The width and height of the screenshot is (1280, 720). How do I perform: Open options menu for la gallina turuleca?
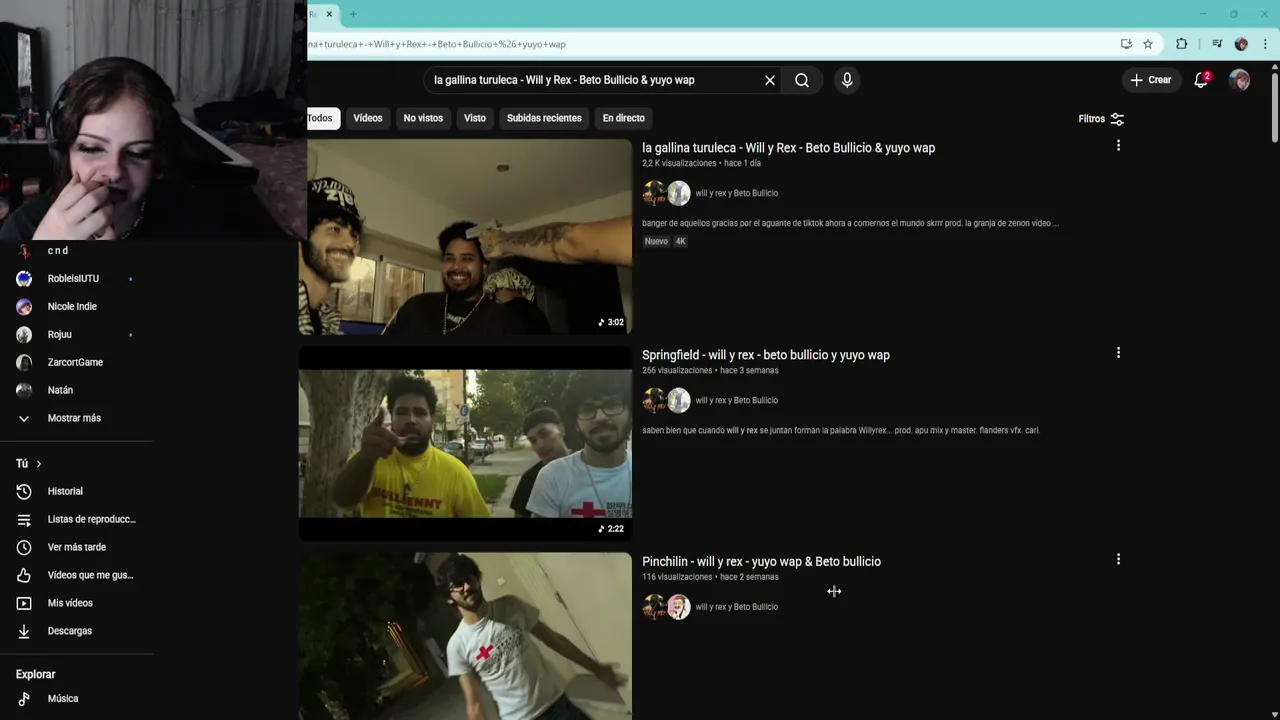(x=1118, y=146)
